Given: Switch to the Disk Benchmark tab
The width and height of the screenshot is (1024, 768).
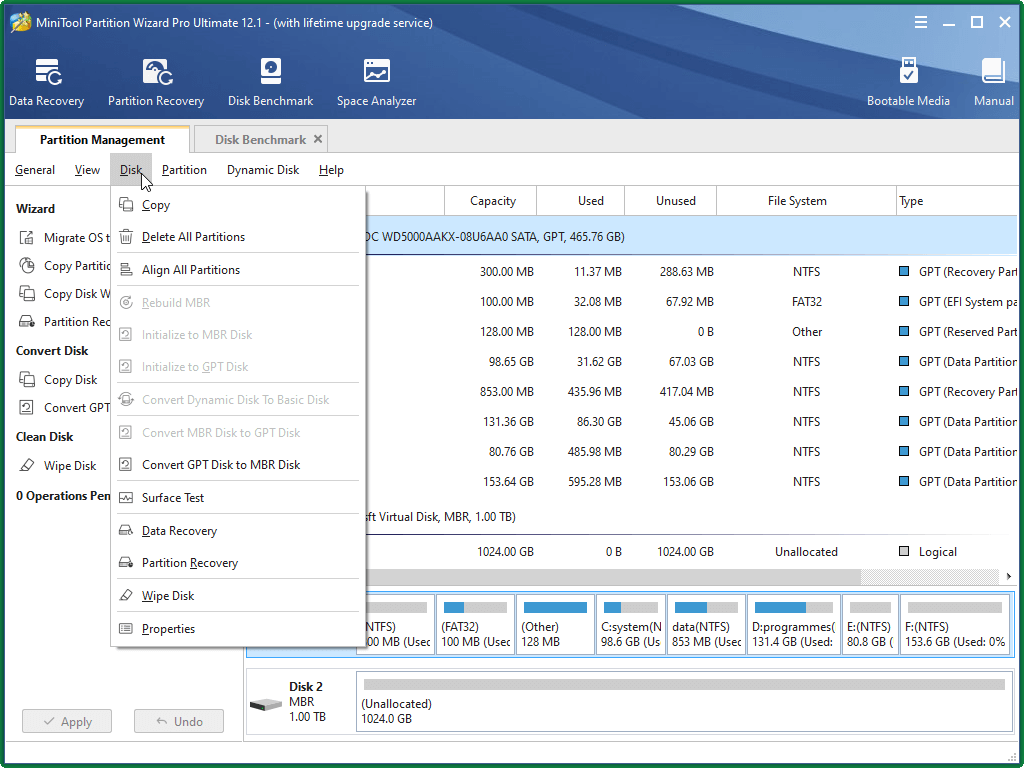Looking at the screenshot, I should (x=261, y=139).
